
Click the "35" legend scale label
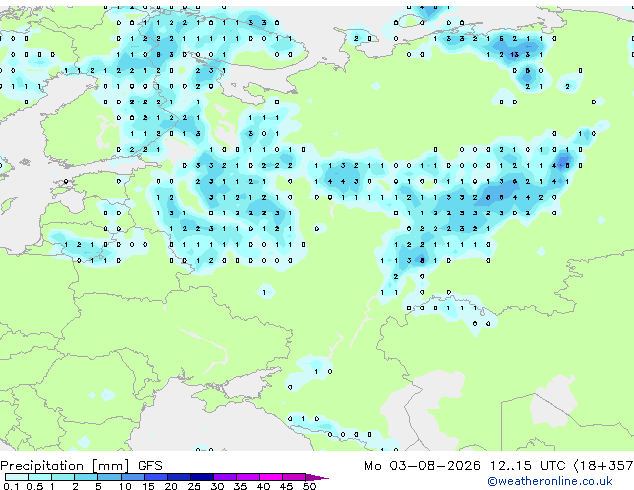(x=240, y=486)
